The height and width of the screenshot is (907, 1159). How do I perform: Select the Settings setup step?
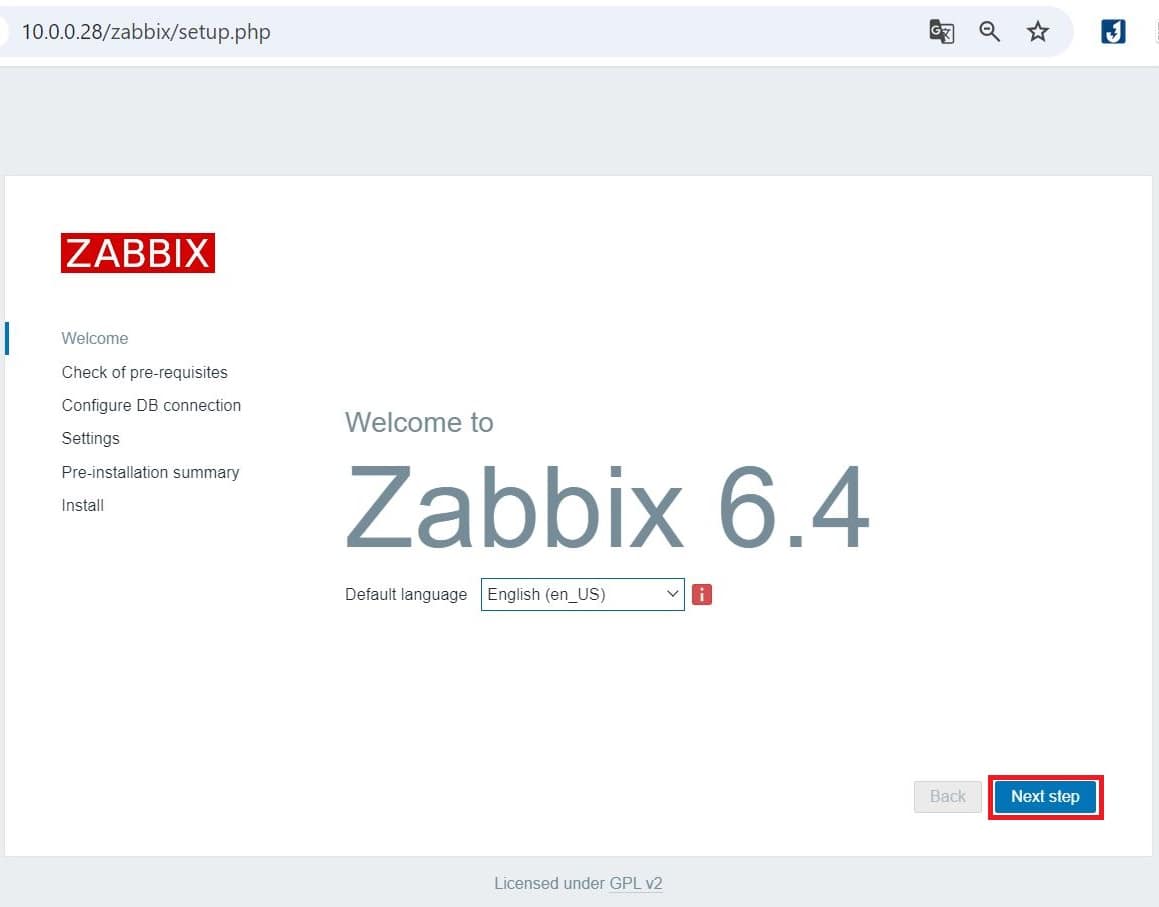(90, 439)
